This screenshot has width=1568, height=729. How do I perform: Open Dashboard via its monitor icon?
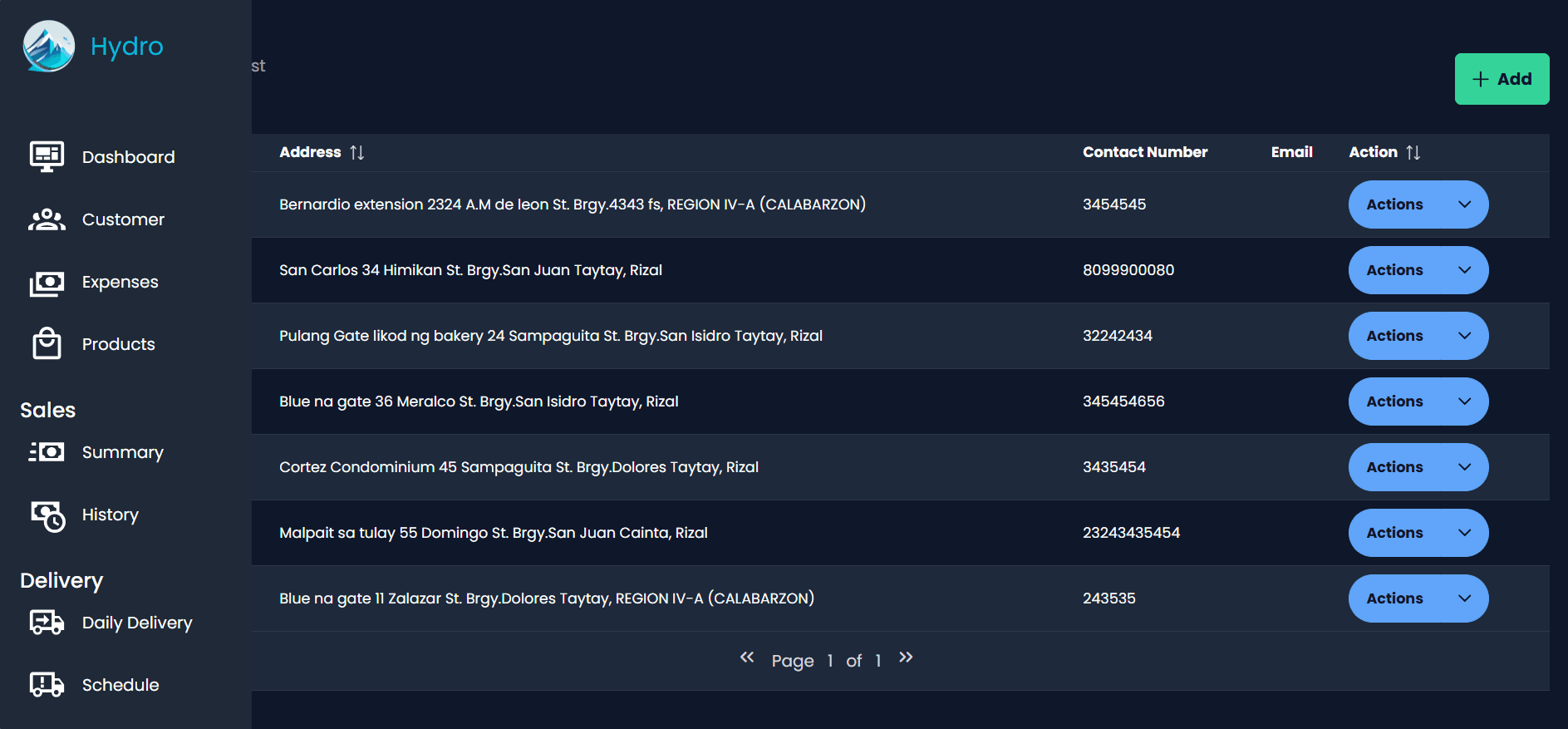point(47,156)
